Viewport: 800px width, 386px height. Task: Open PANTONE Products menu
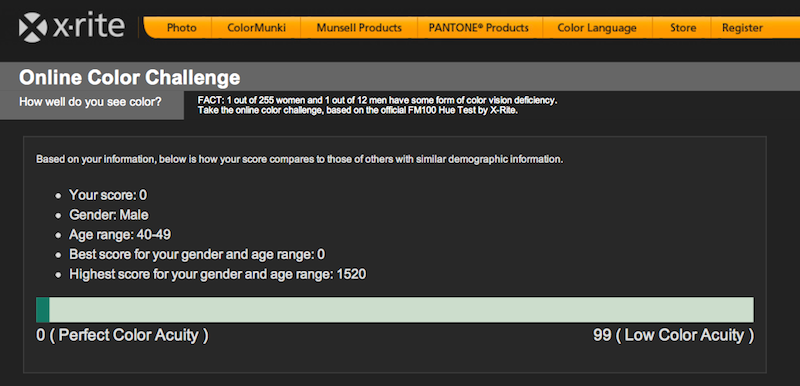[x=479, y=28]
